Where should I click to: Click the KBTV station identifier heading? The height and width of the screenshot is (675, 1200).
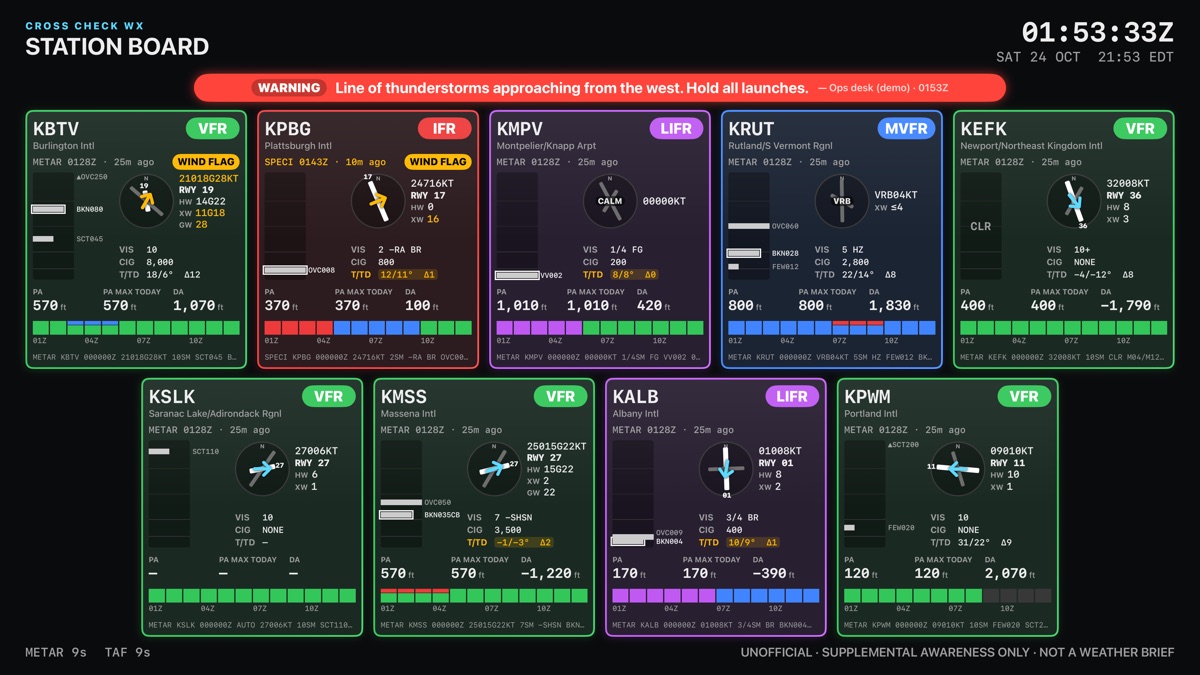[x=56, y=129]
